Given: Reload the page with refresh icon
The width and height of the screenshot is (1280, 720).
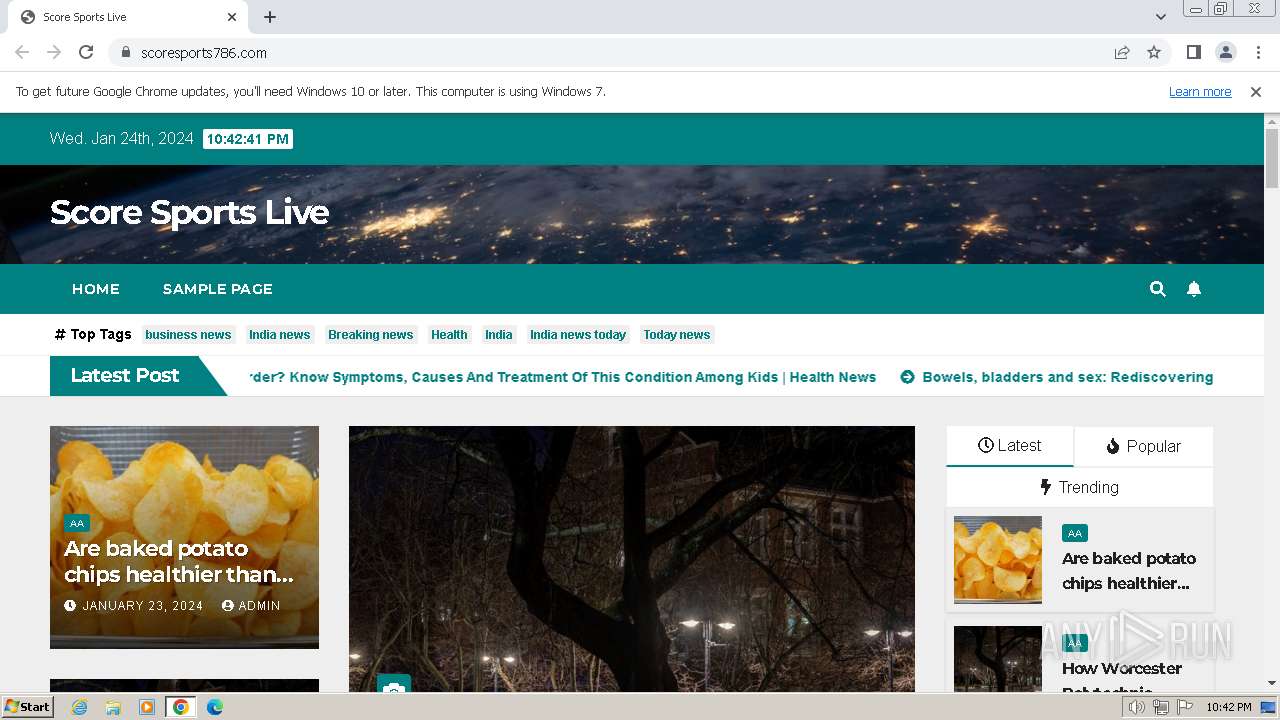Looking at the screenshot, I should 86,52.
